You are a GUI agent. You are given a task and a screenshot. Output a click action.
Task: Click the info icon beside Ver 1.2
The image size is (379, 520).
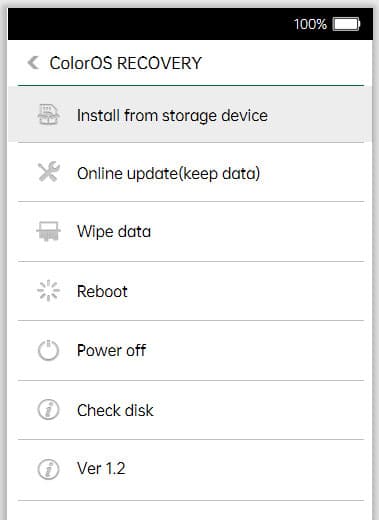(x=48, y=469)
